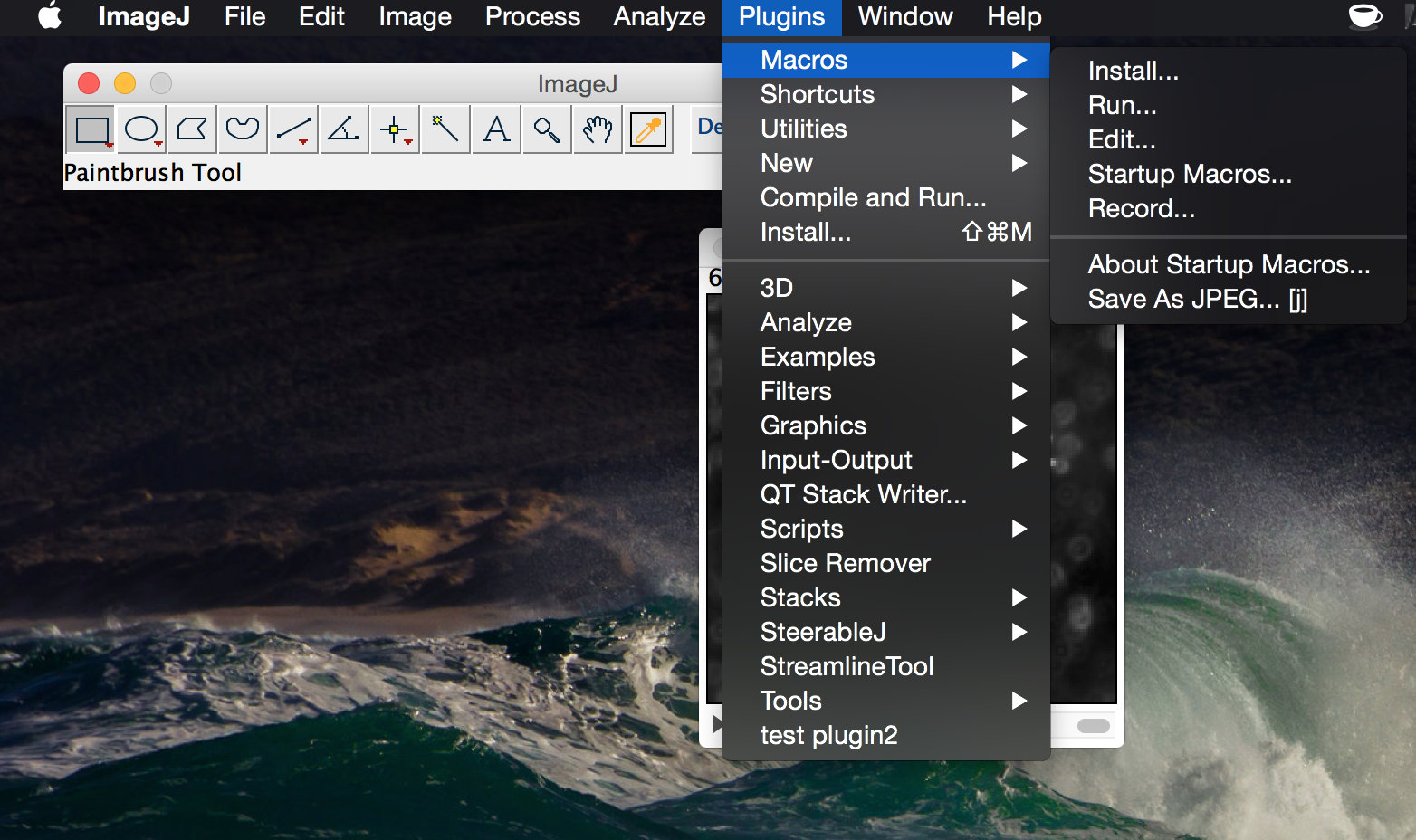The image size is (1416, 840).
Task: Expand the Stacks submenu
Action: (x=885, y=597)
